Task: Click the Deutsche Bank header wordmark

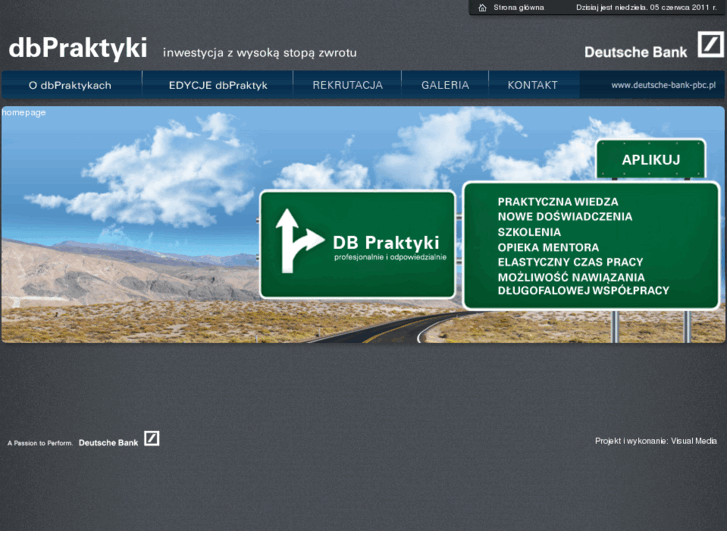Action: point(635,52)
